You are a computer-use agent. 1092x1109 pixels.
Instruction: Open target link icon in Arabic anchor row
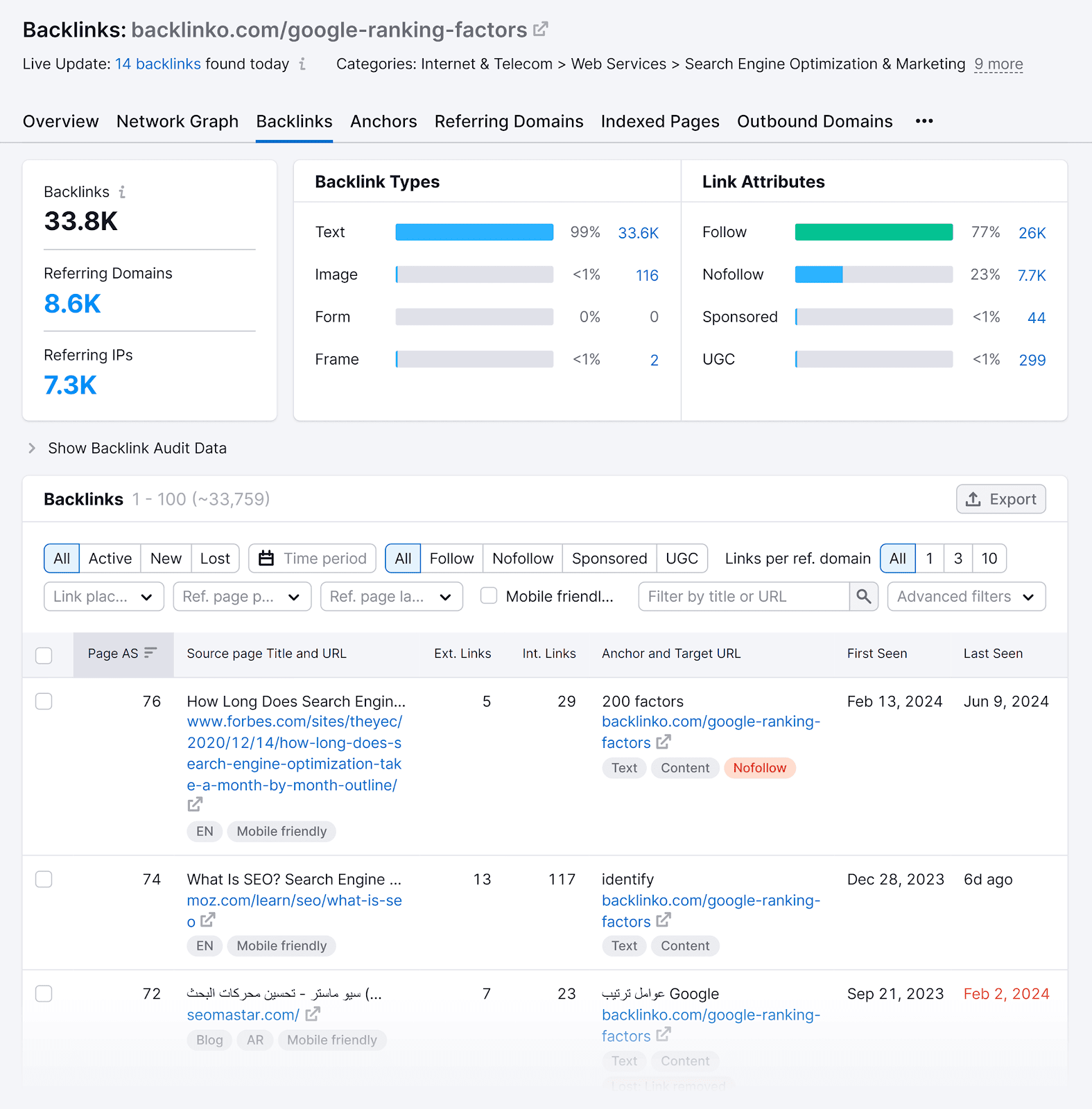coord(664,1035)
